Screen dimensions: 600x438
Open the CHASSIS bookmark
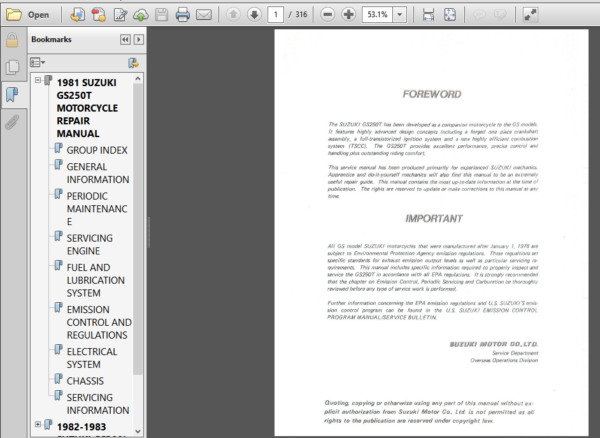[85, 381]
